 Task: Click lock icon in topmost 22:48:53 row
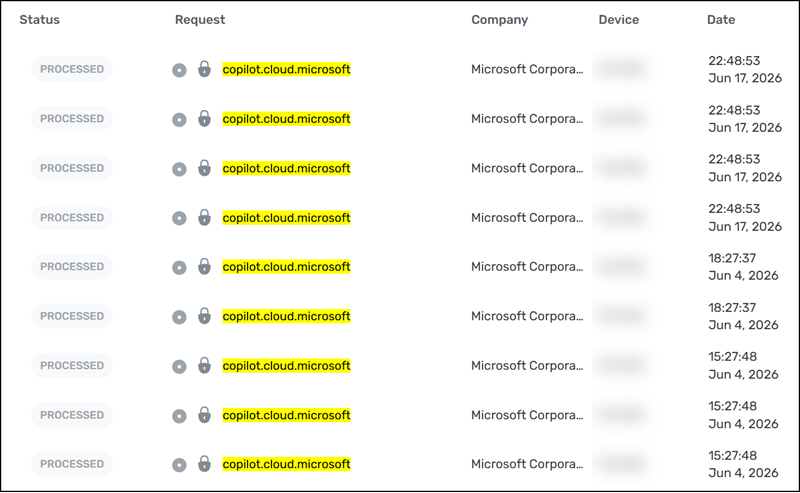click(204, 69)
